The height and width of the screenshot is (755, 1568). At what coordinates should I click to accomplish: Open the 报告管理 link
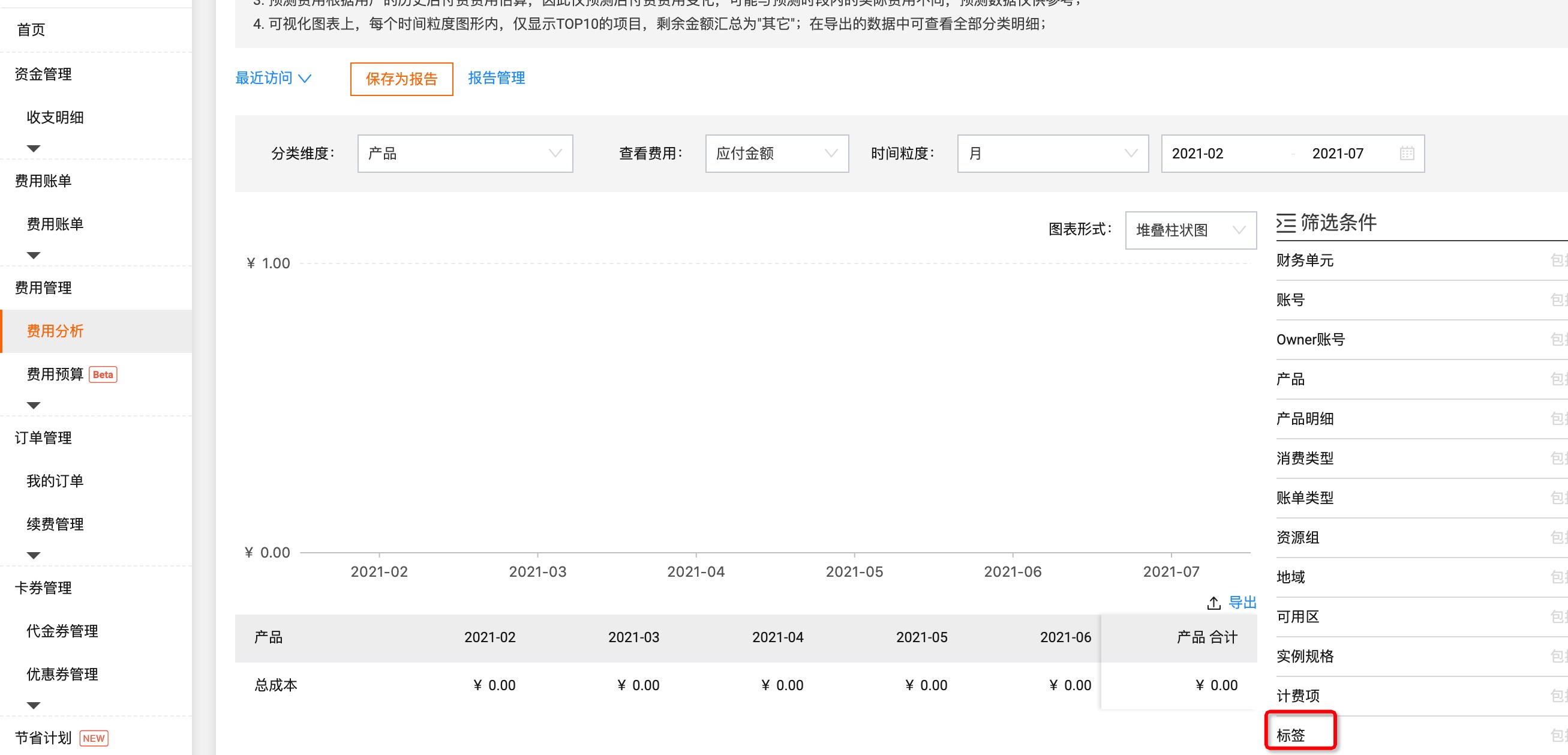click(x=496, y=78)
